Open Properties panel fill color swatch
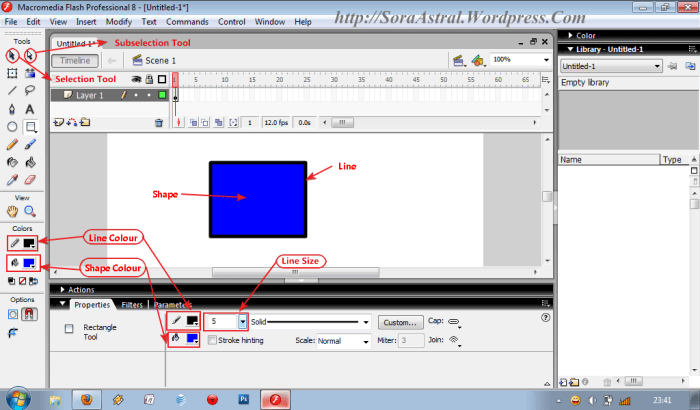 pos(192,339)
